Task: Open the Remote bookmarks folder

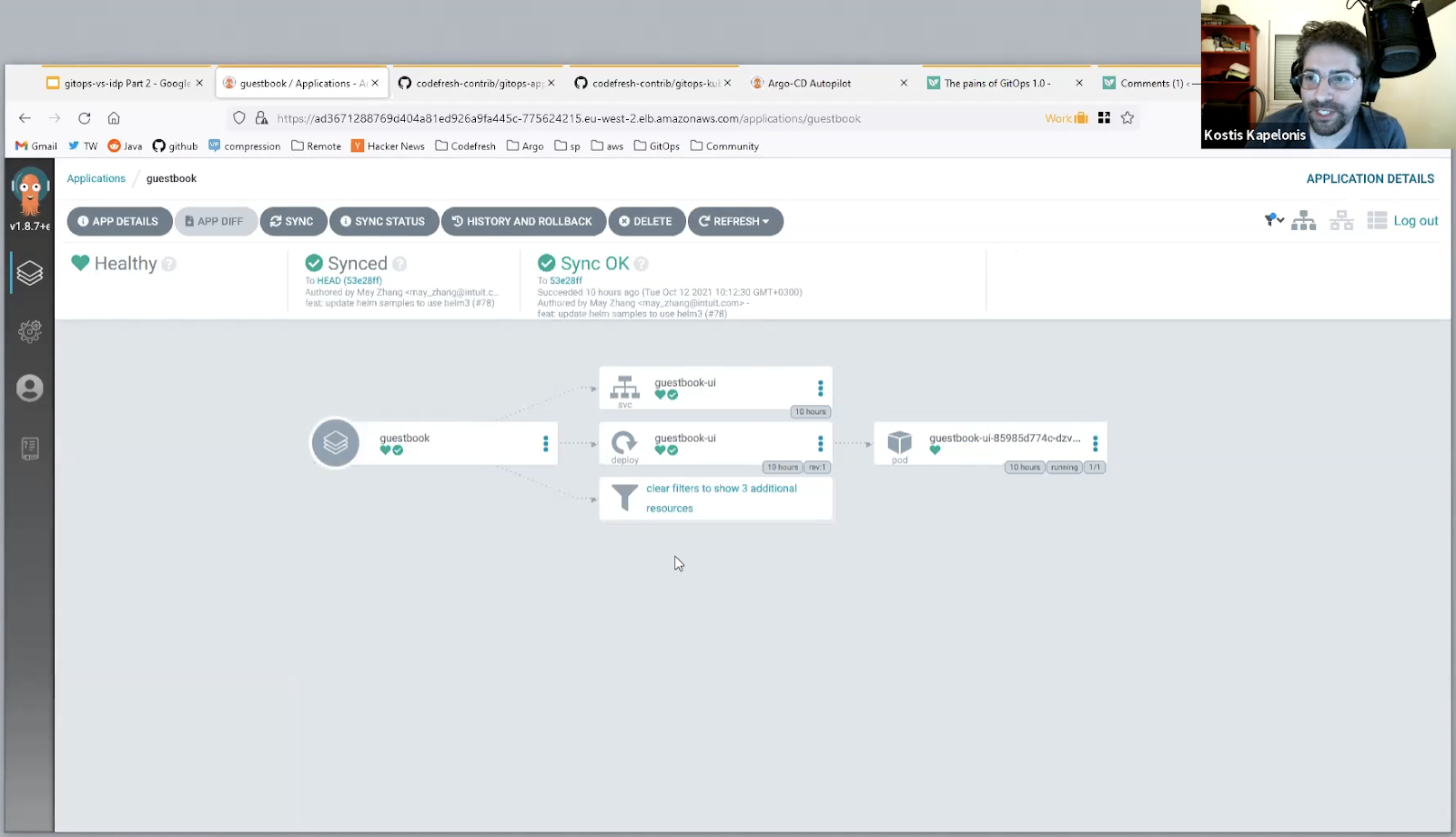Action: (x=316, y=146)
